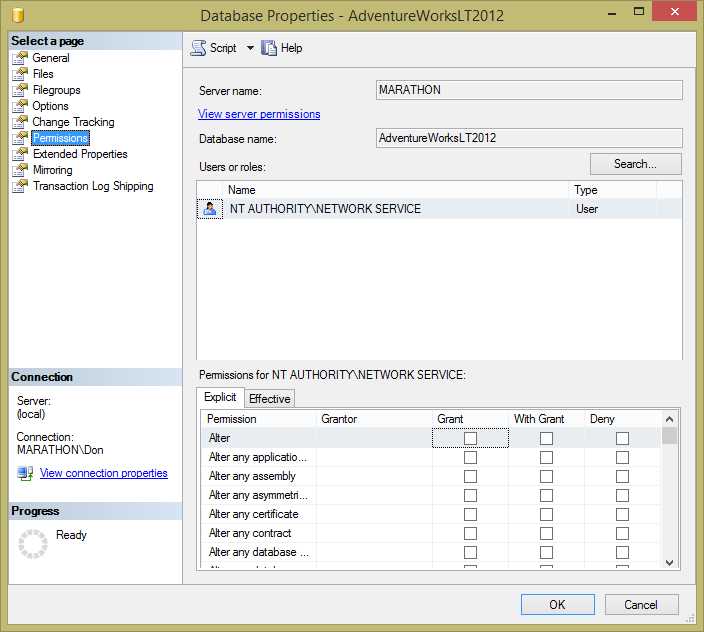704x632 pixels.
Task: Open the Change Tracking page
Action: [x=73, y=122]
